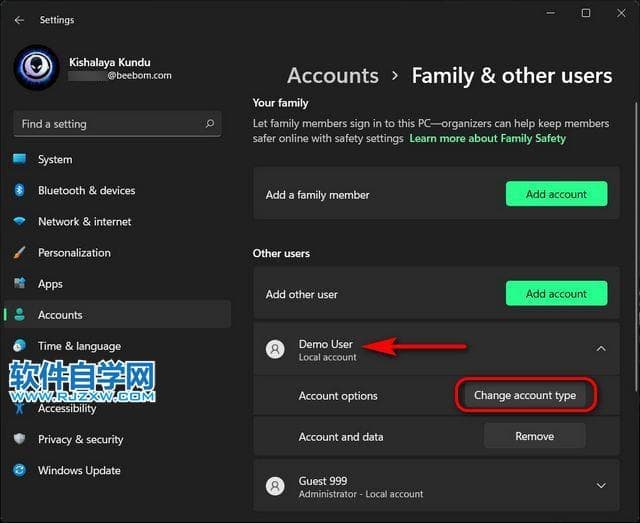Select the Bluetooth & devices icon
This screenshot has height=523, width=640.
(20, 190)
